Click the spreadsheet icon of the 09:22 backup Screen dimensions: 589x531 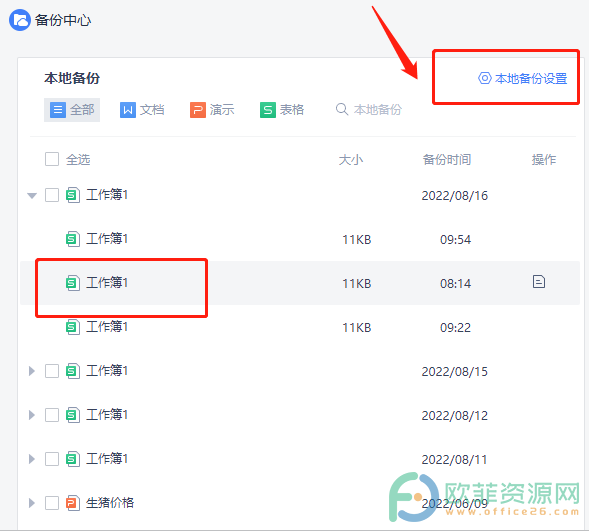click(73, 327)
